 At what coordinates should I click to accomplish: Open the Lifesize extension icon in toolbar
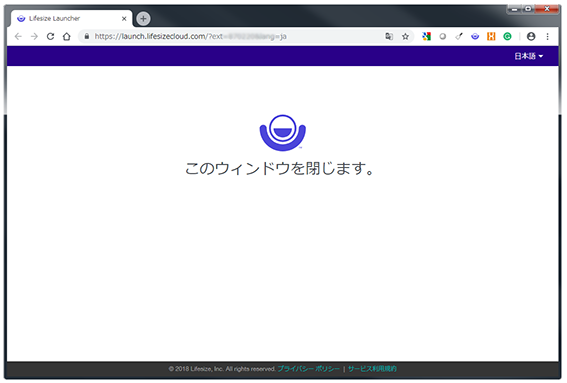click(x=475, y=36)
